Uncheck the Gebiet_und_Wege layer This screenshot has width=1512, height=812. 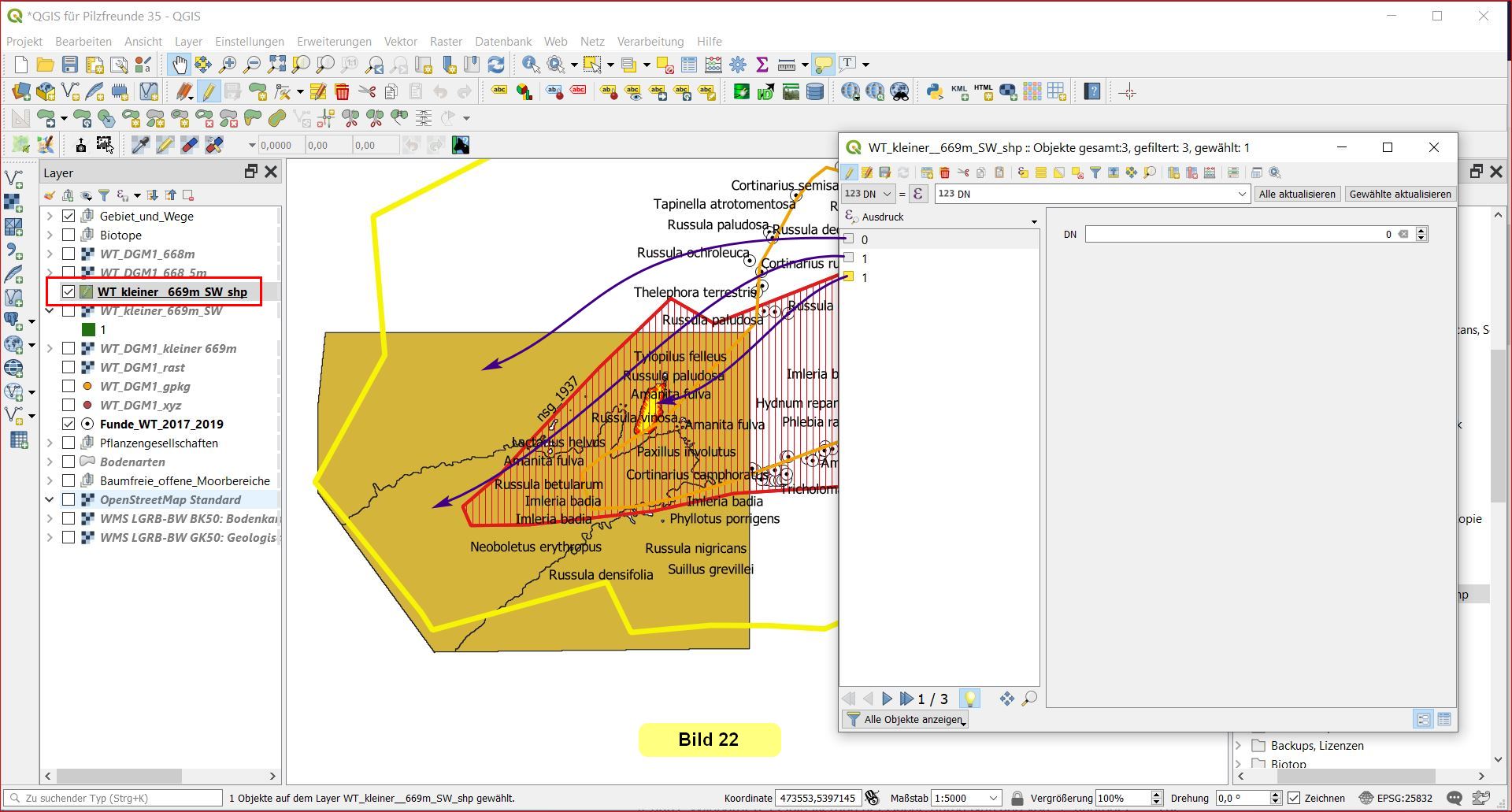pos(69,216)
